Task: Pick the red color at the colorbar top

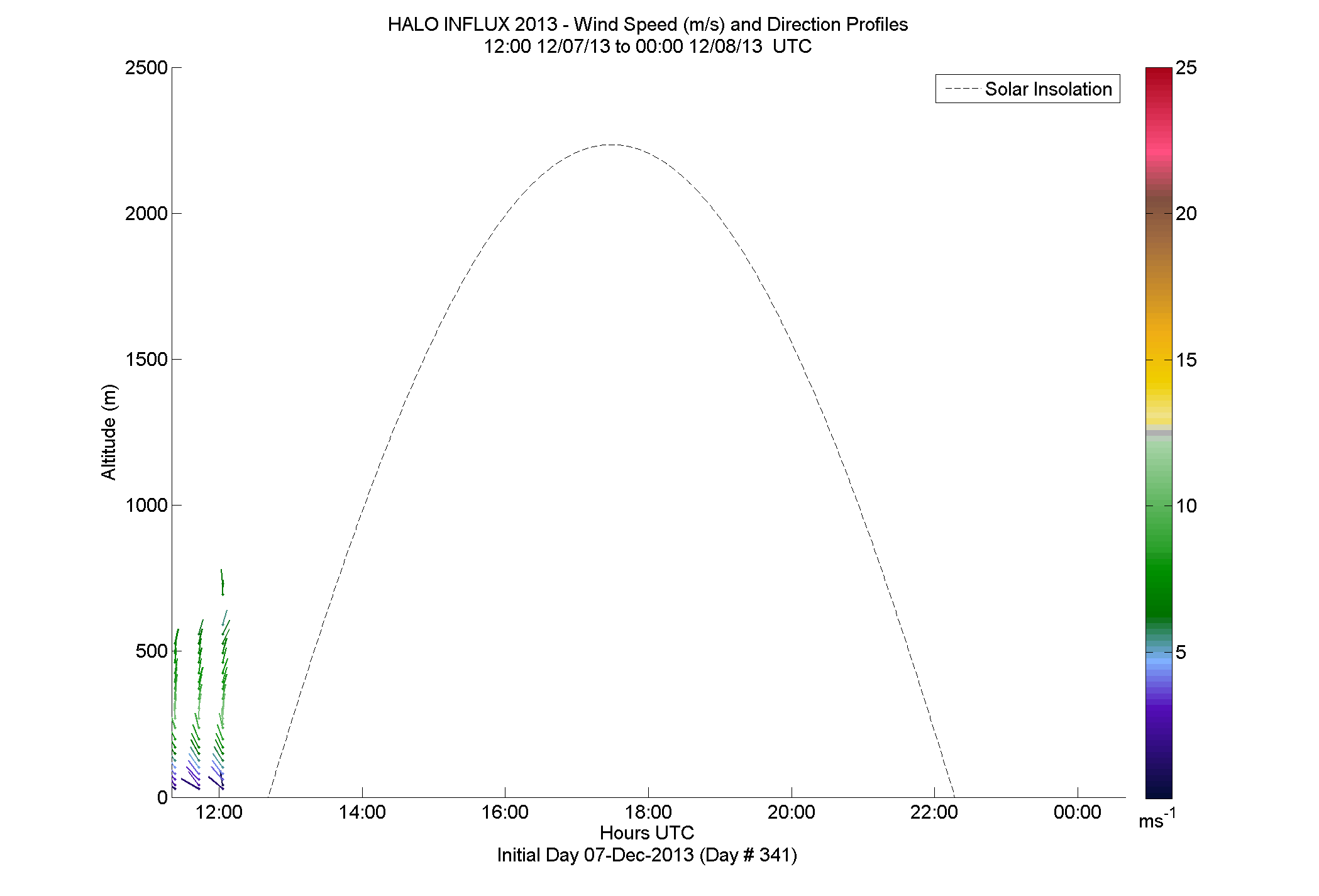Action: click(x=1159, y=72)
